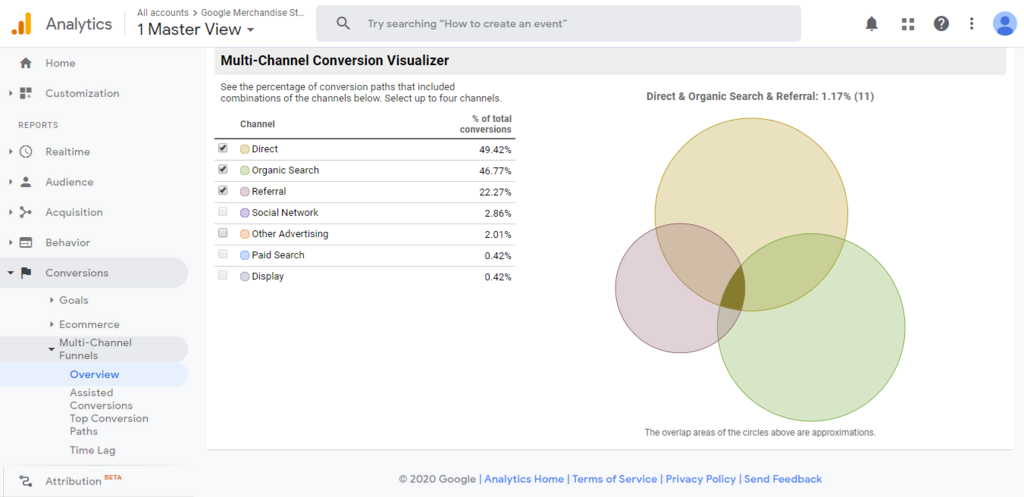Click the notifications bell icon
The width and height of the screenshot is (1024, 497).
pos(872,24)
